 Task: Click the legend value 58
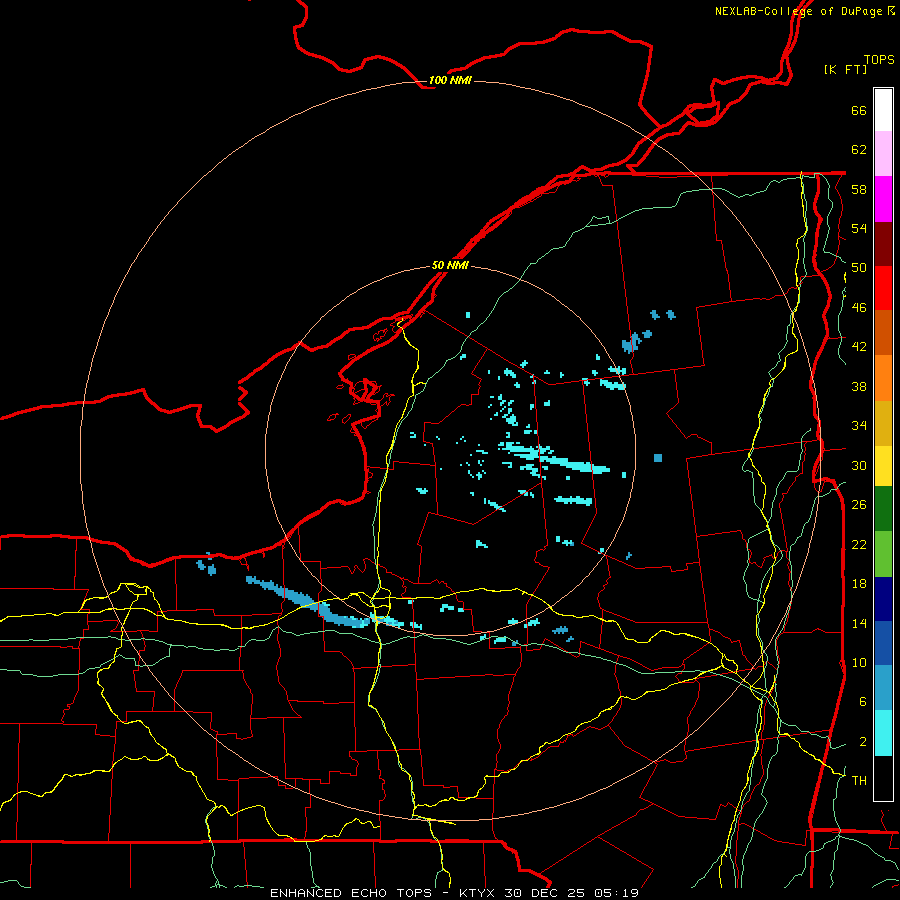pos(859,189)
